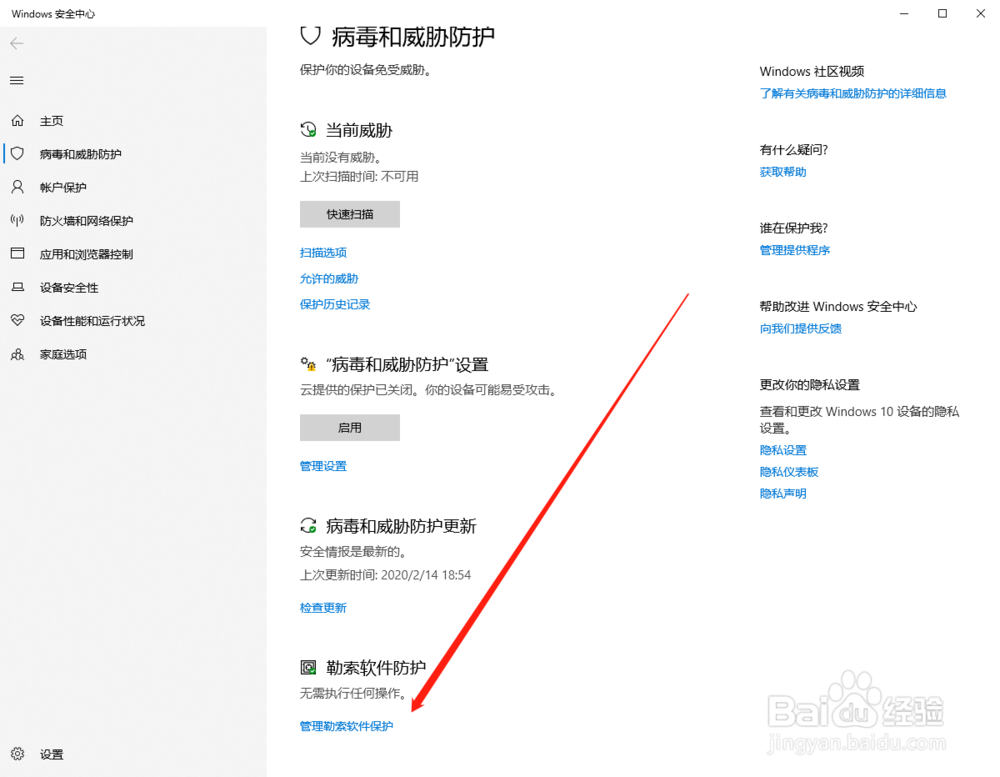Open 隐私仪表板 link
This screenshot has height=777, width=1000.
[x=789, y=472]
